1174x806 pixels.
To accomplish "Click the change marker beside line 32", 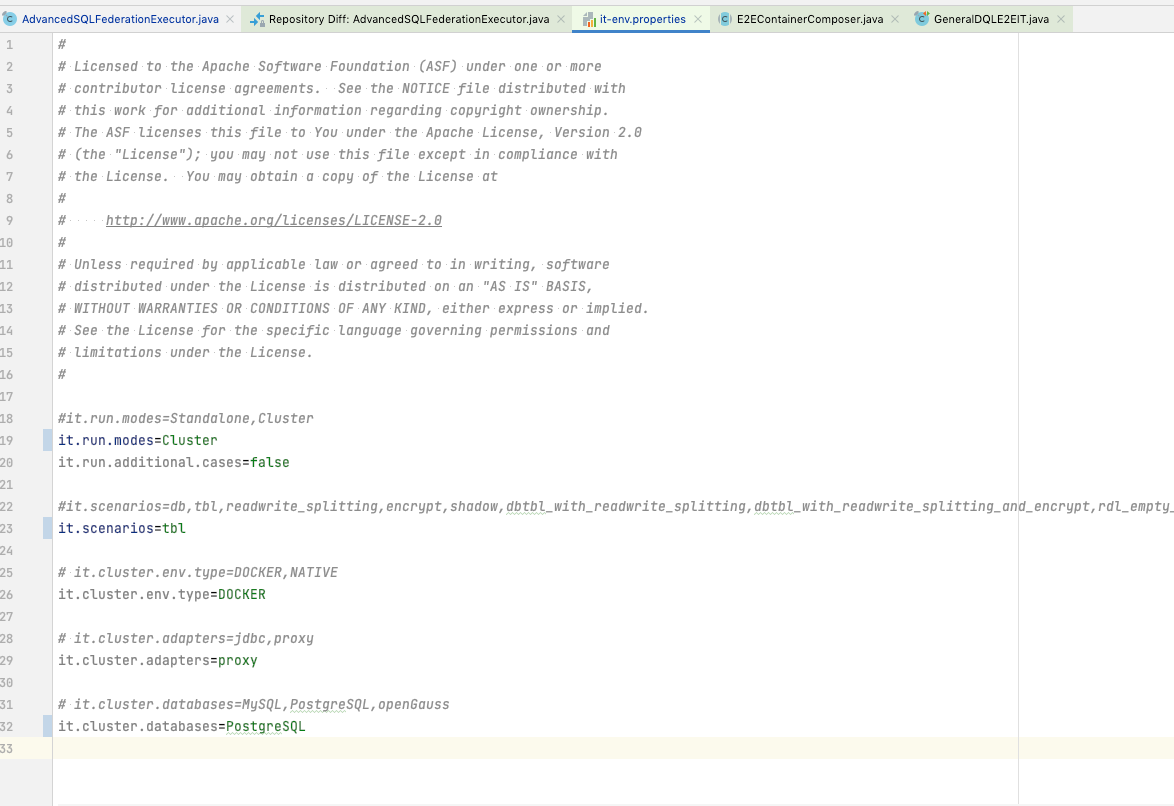I will coord(46,726).
